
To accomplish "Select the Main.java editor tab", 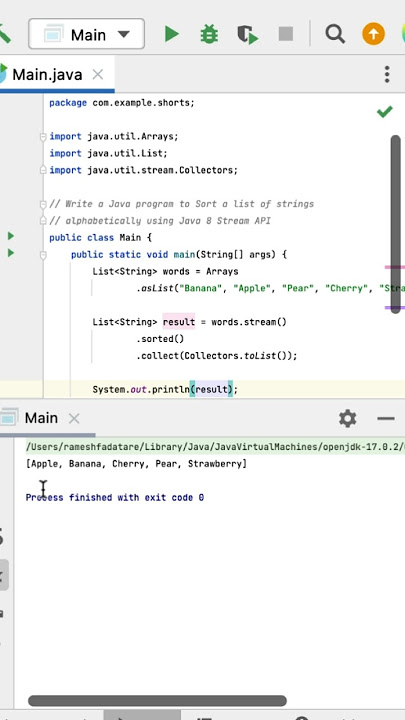I will click(47, 74).
